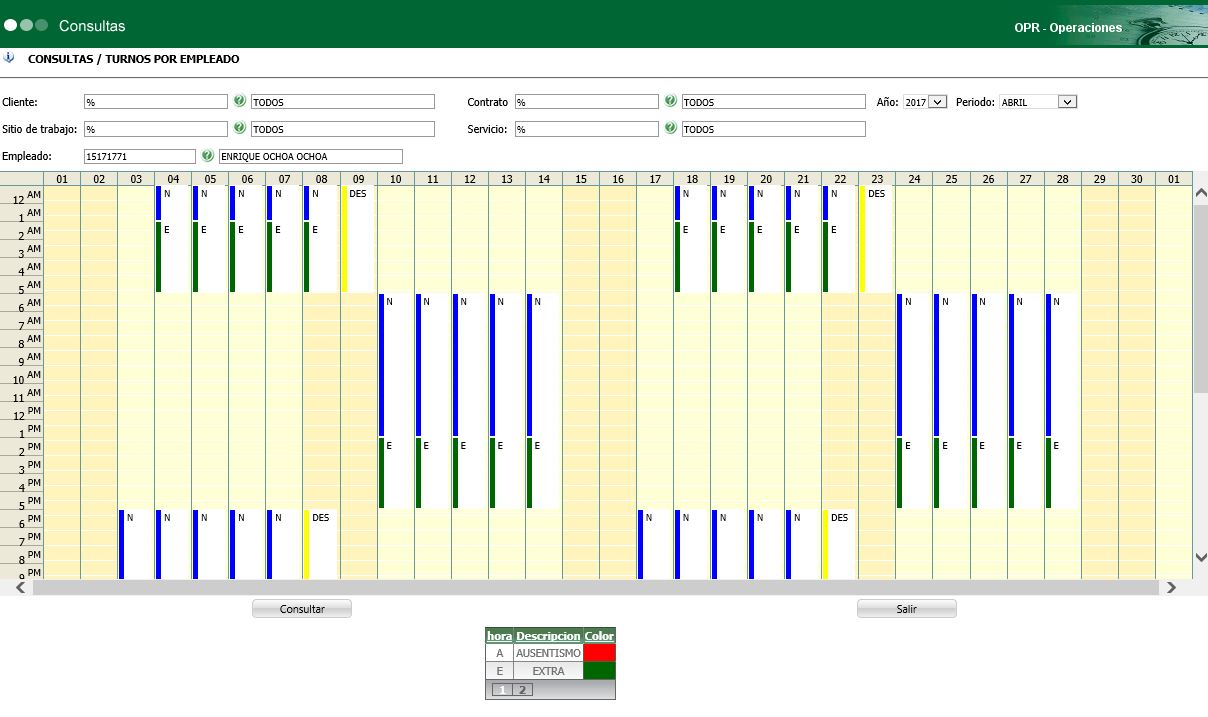Click the help icon next to Contrato field
Image resolution: width=1208 pixels, height=717 pixels.
tap(671, 101)
